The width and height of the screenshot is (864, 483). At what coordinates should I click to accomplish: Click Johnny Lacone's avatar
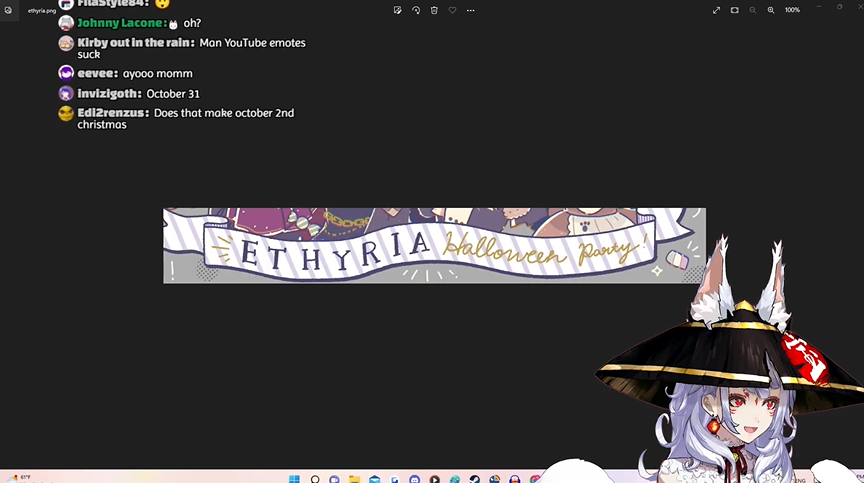(x=66, y=23)
